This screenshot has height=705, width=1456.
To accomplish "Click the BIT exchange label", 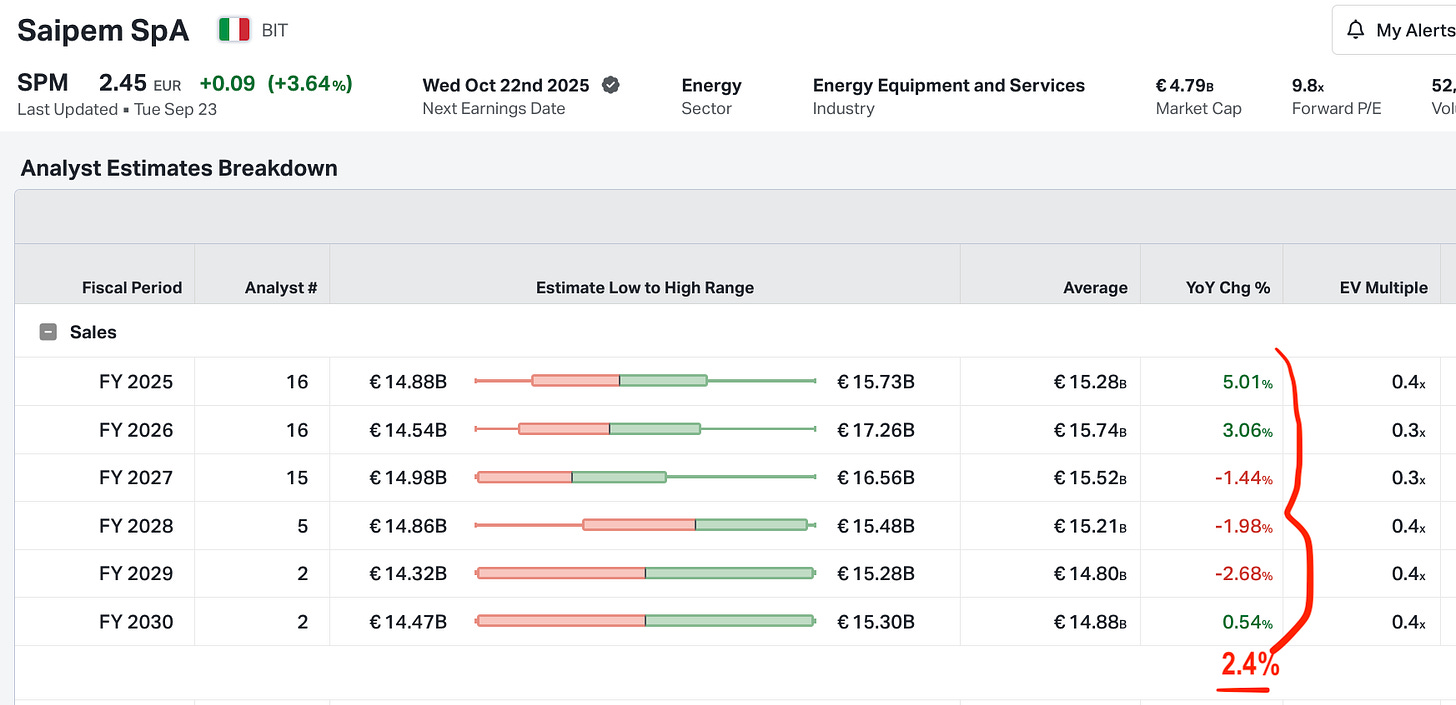I will (x=275, y=31).
